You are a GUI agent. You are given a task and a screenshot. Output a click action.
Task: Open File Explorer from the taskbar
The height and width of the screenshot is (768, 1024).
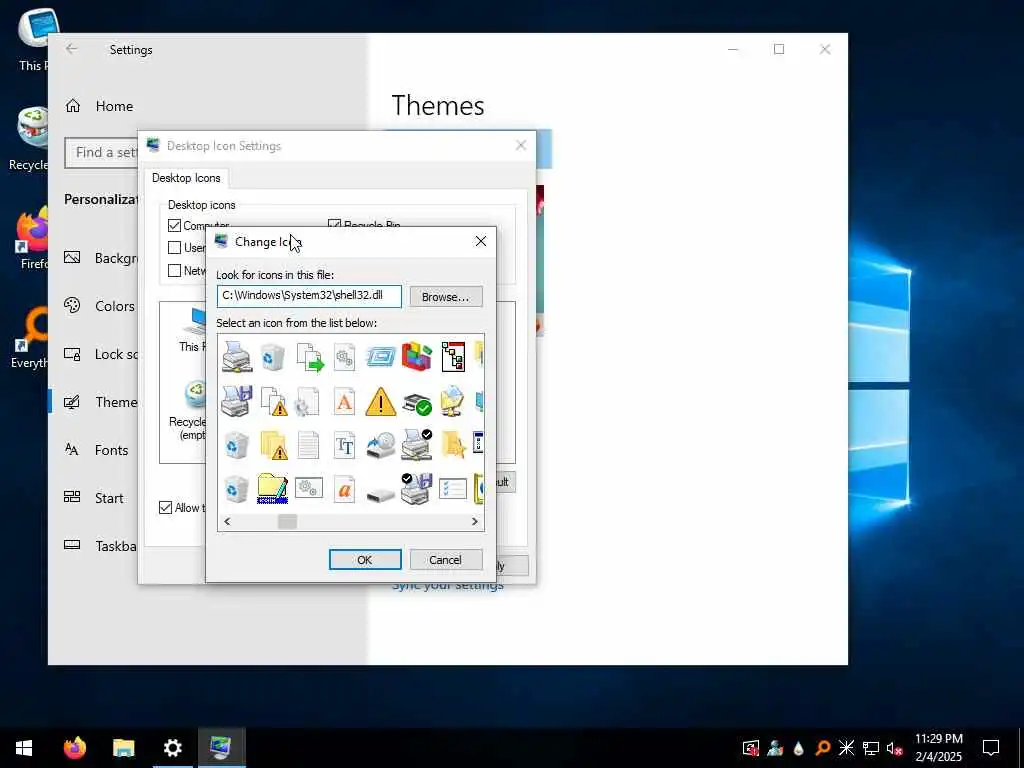[123, 748]
